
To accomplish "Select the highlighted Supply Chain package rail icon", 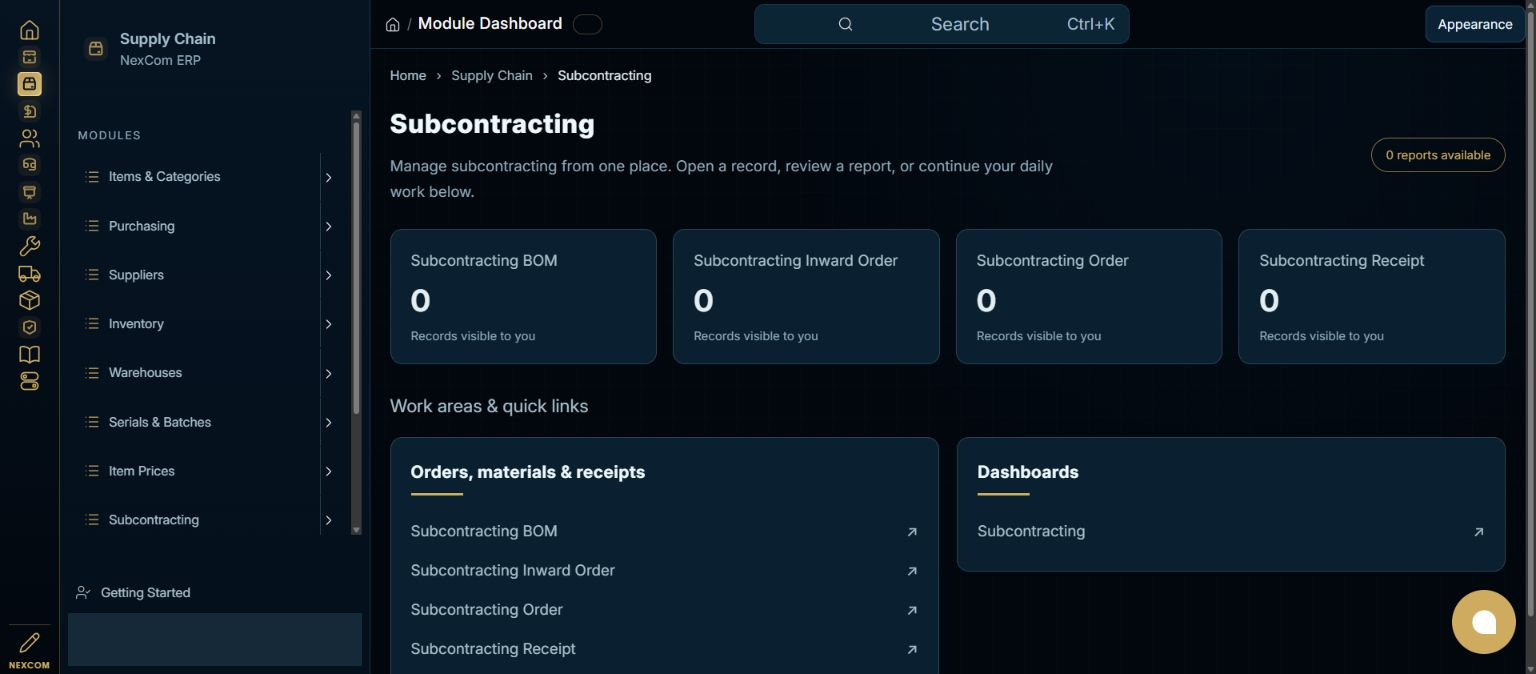I will coord(29,84).
